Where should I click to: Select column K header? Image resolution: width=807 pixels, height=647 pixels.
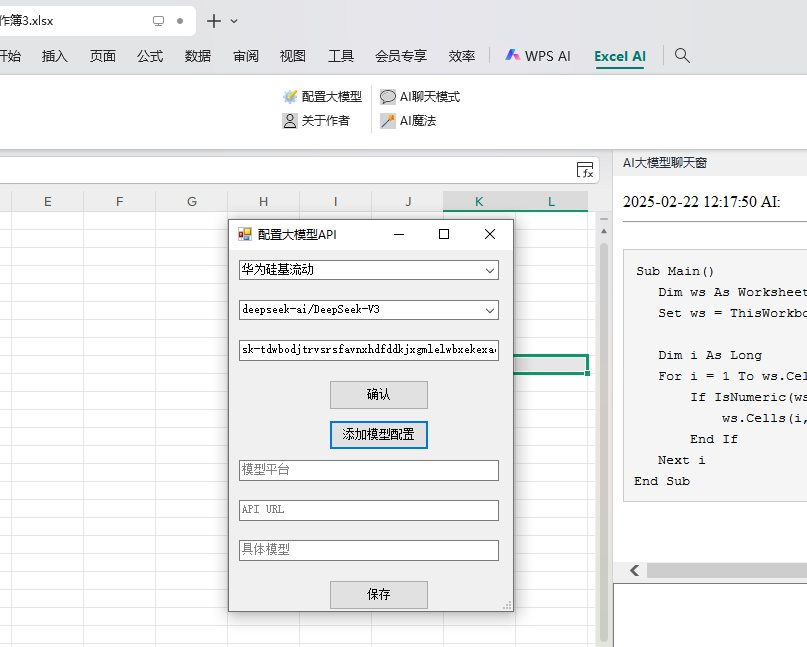click(x=479, y=202)
